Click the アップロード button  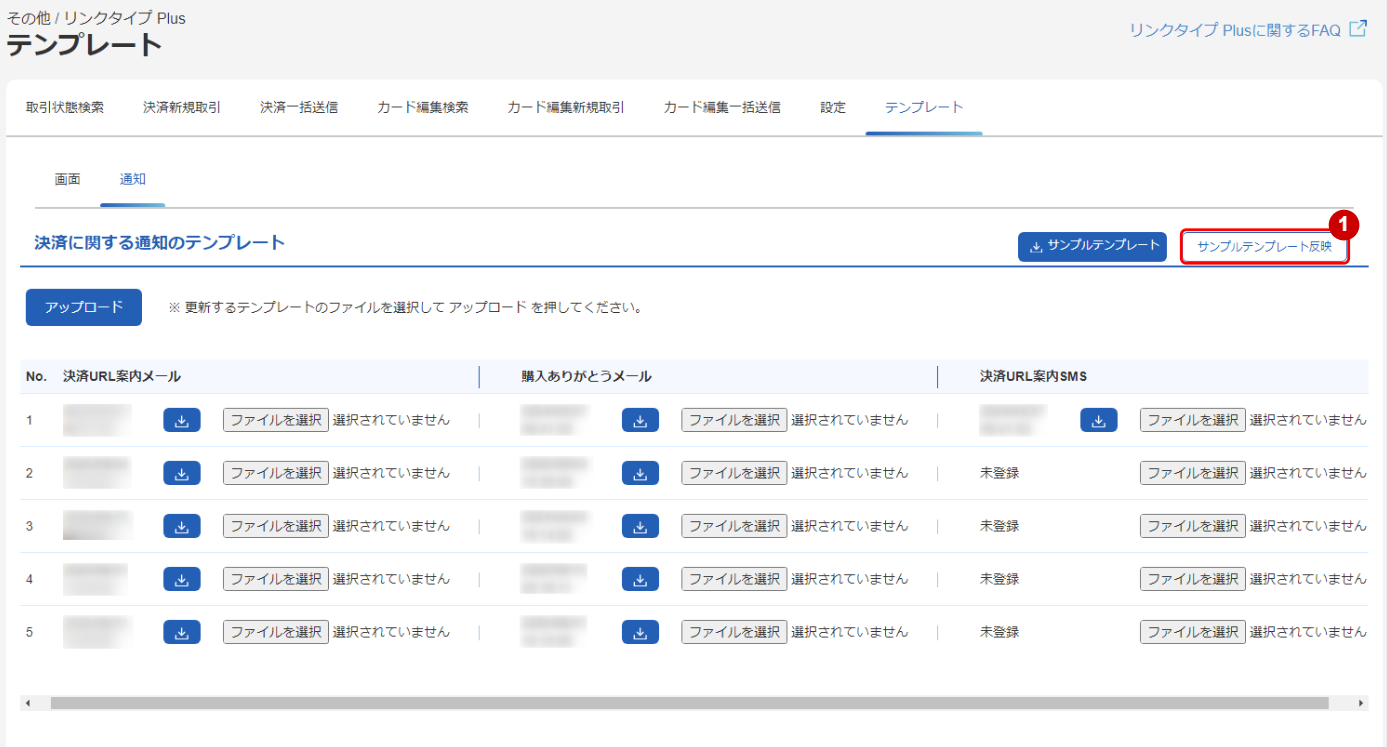click(84, 307)
